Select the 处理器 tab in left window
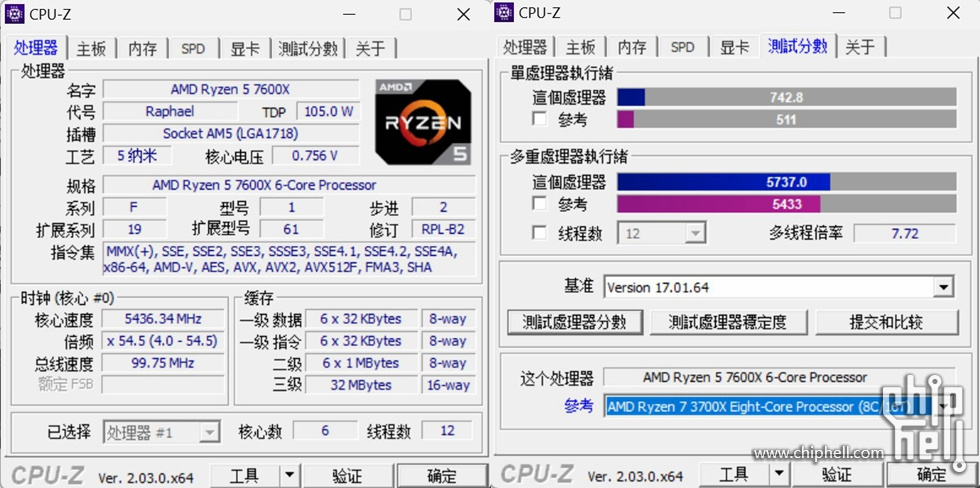This screenshot has height=488, width=980. tap(36, 47)
